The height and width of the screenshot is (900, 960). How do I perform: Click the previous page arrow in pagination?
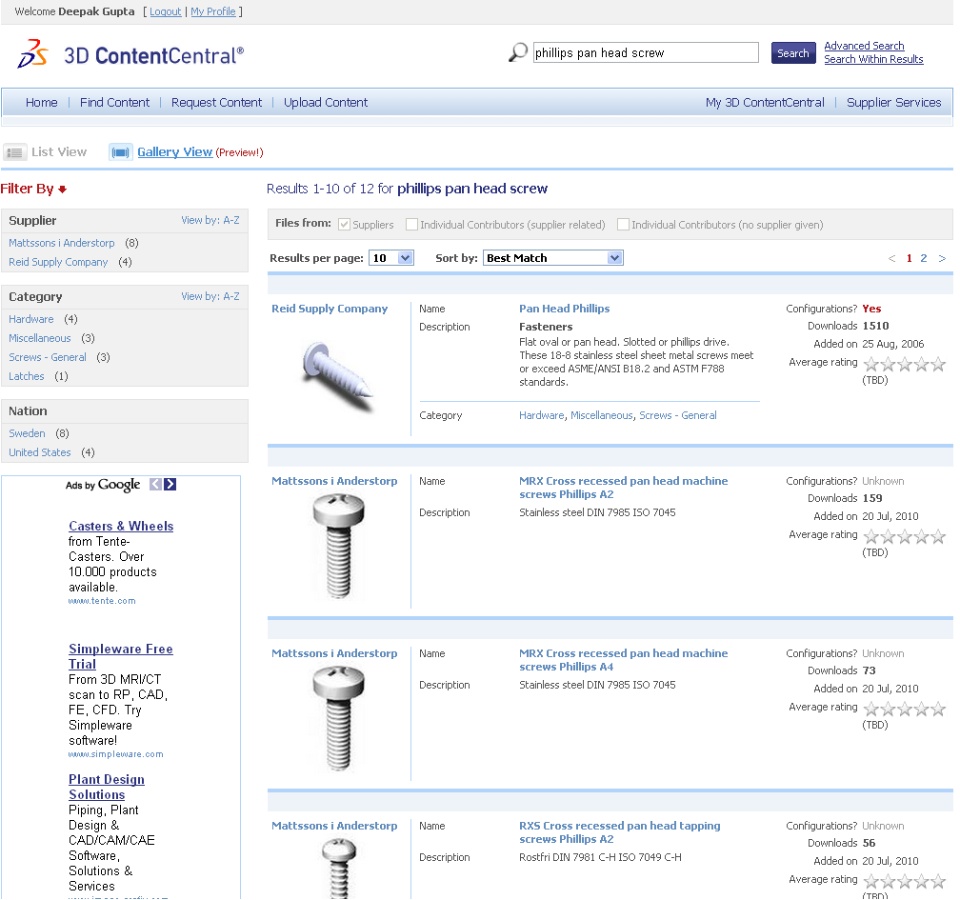coord(891,258)
